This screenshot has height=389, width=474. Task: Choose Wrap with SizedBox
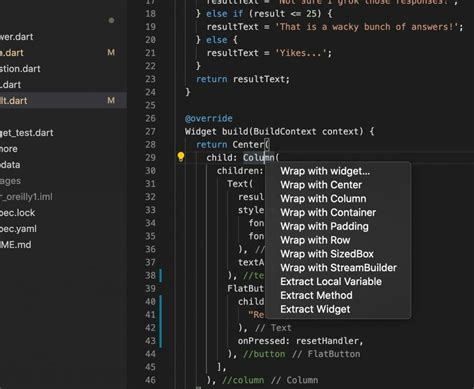click(327, 254)
